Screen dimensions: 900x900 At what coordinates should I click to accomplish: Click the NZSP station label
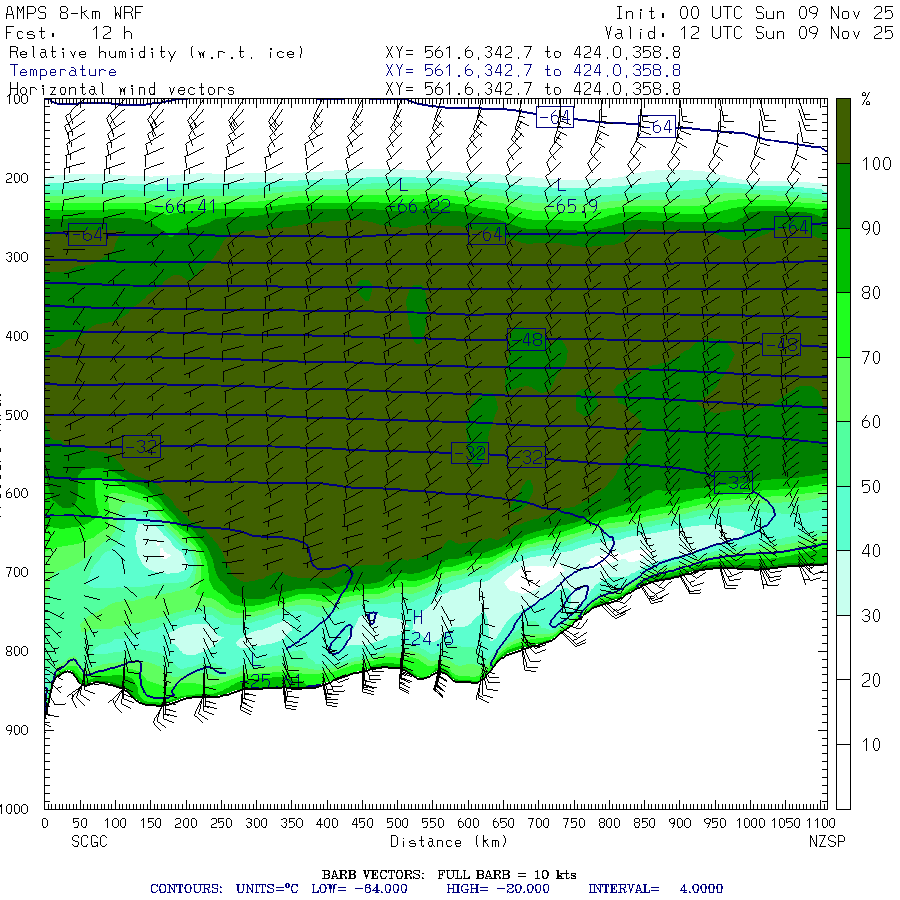tap(827, 841)
